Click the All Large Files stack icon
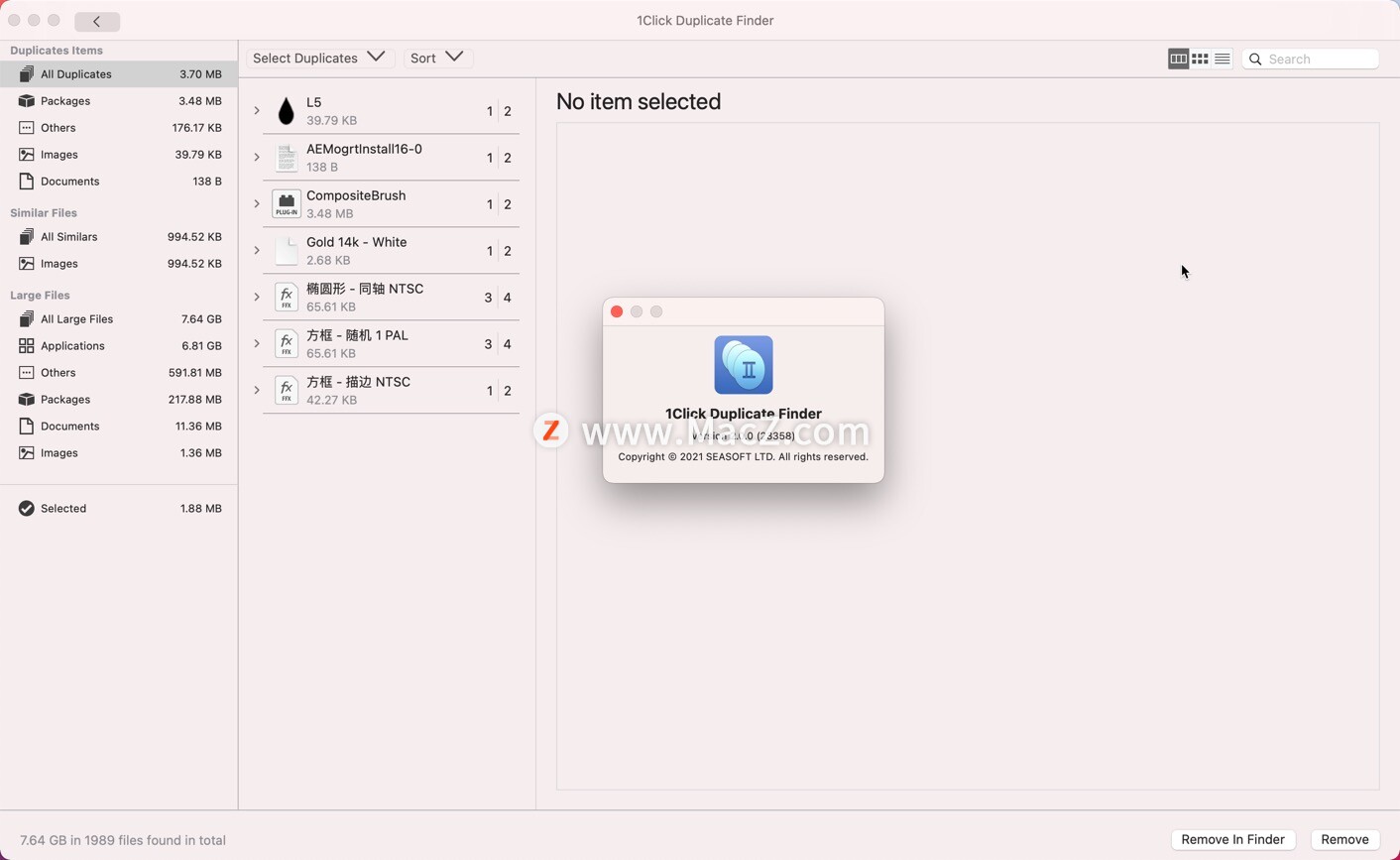Screen dimensions: 1400x860 [27, 319]
